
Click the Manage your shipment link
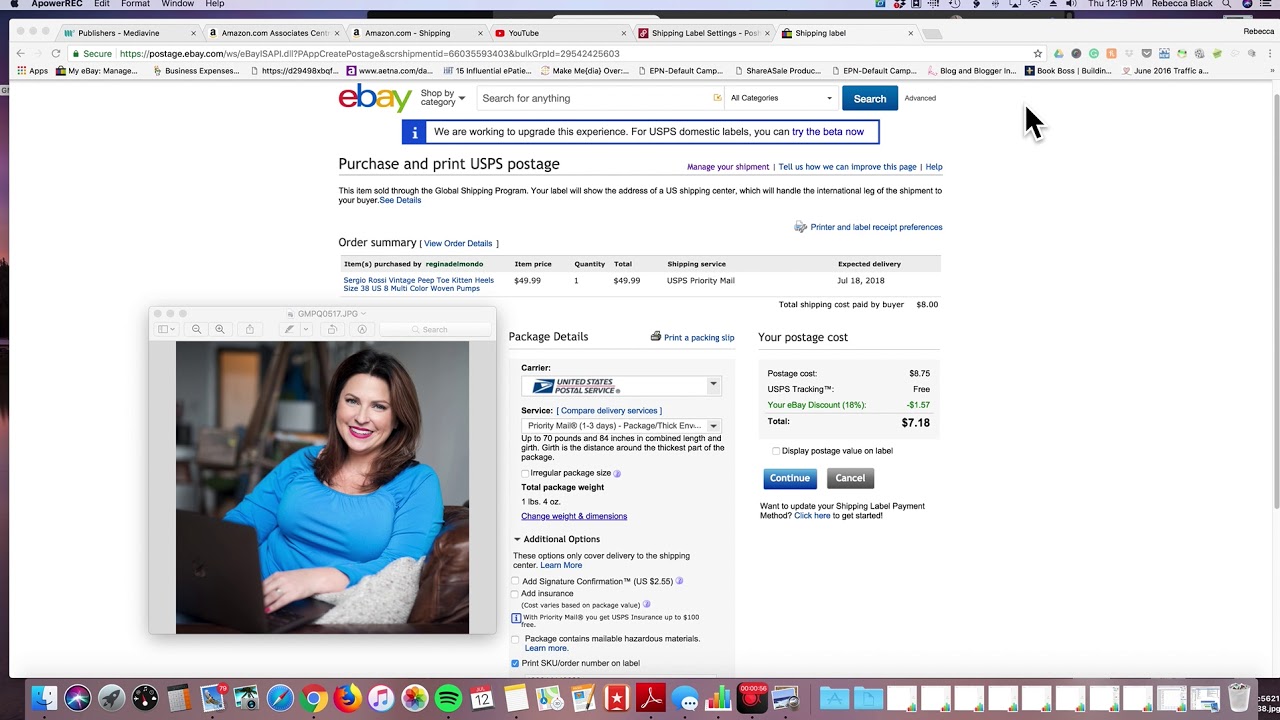pyautogui.click(x=728, y=167)
